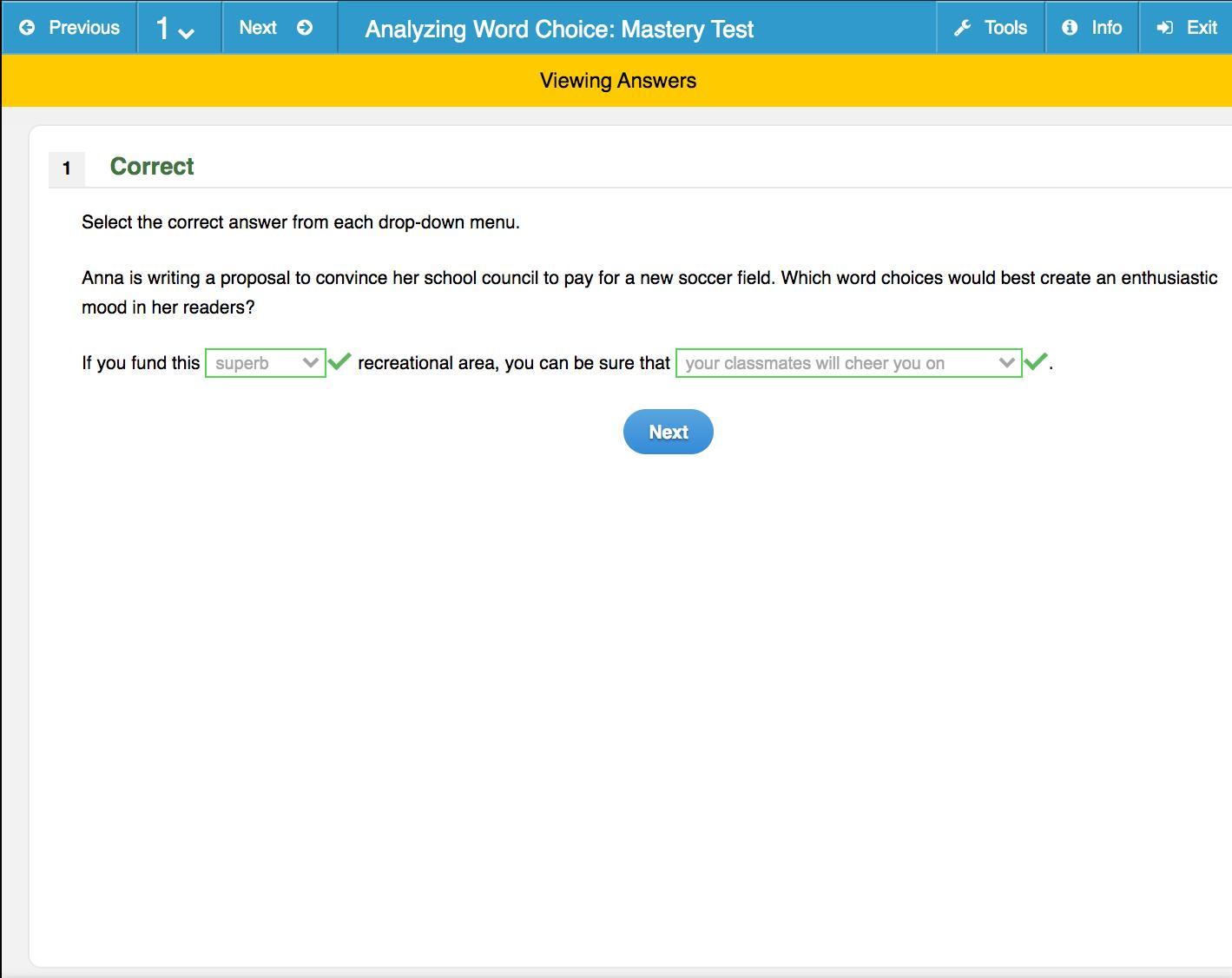Click the green checkmark after the second dropdown

1036,360
